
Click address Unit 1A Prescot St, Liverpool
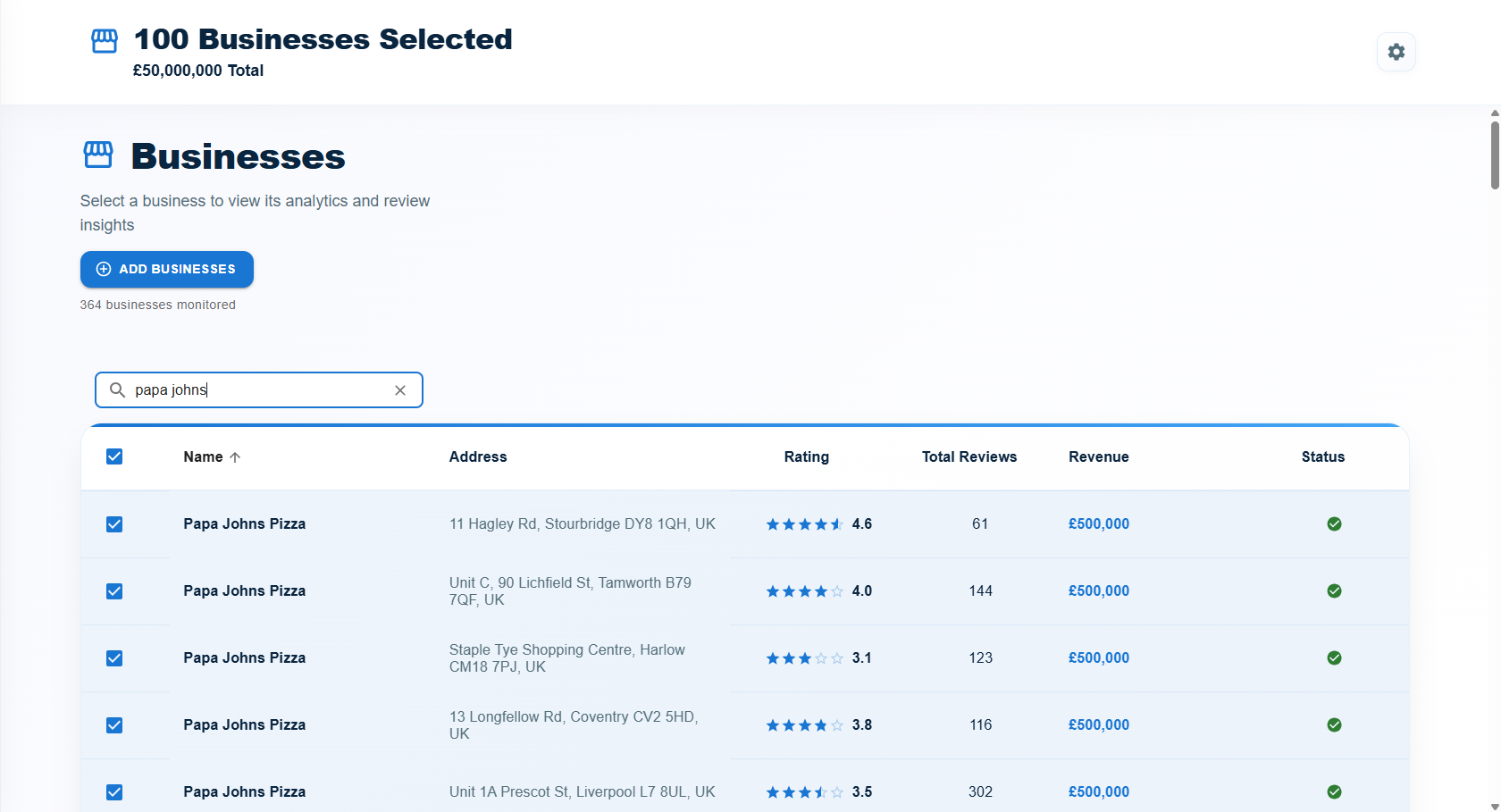click(x=583, y=792)
